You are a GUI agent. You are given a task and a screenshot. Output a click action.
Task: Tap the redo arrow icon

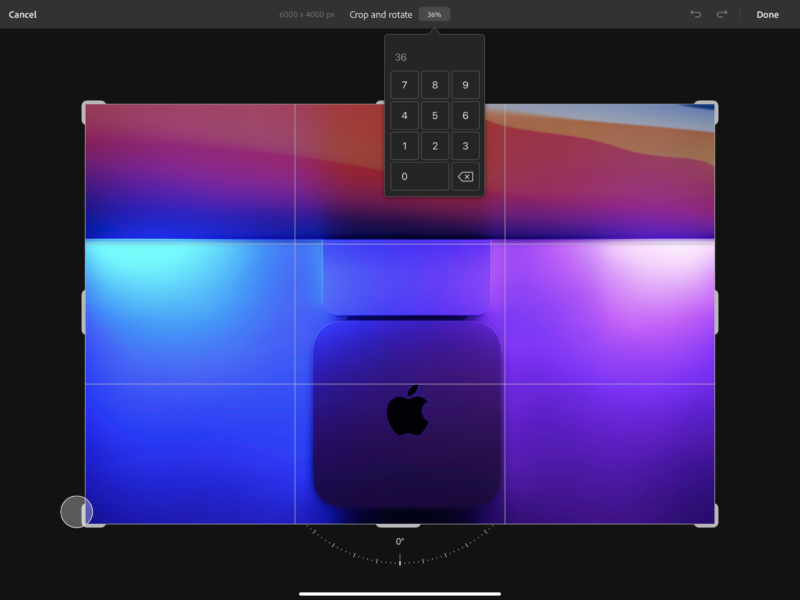point(722,14)
